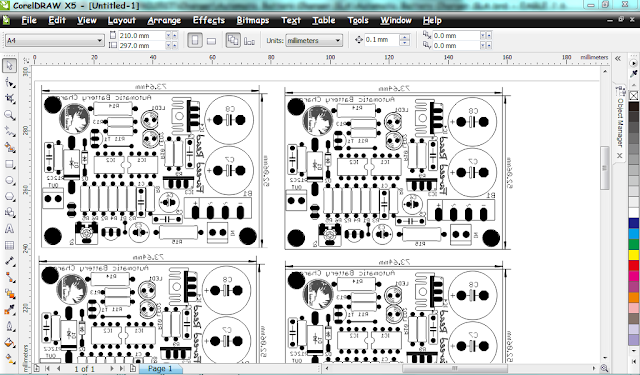Select the Zoom tool in the toolbox

pos(9,115)
